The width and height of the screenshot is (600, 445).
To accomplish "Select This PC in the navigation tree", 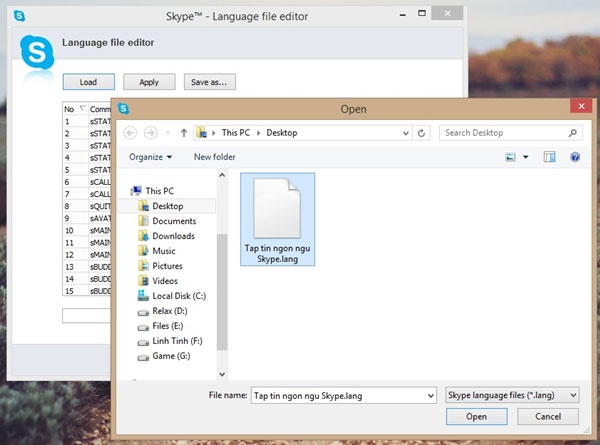I will coord(153,191).
